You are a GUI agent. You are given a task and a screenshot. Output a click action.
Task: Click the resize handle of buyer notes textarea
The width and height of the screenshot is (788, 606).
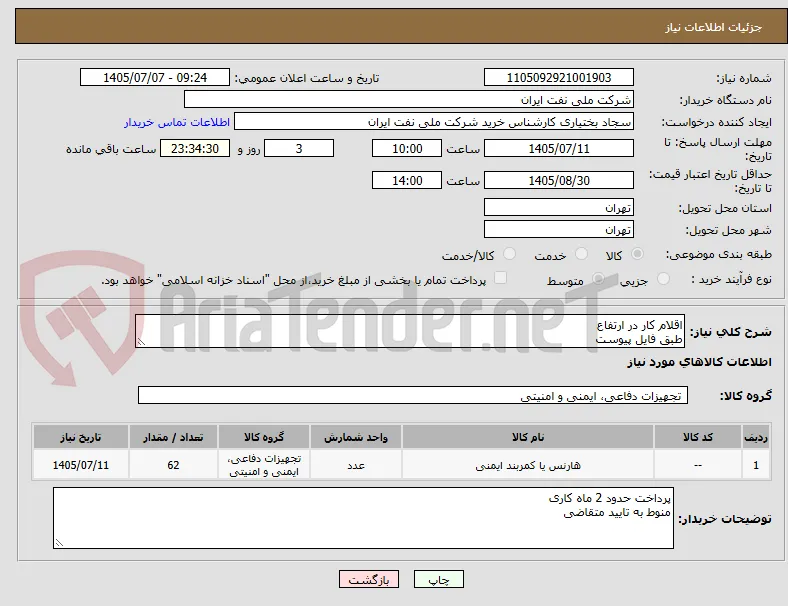(59, 543)
